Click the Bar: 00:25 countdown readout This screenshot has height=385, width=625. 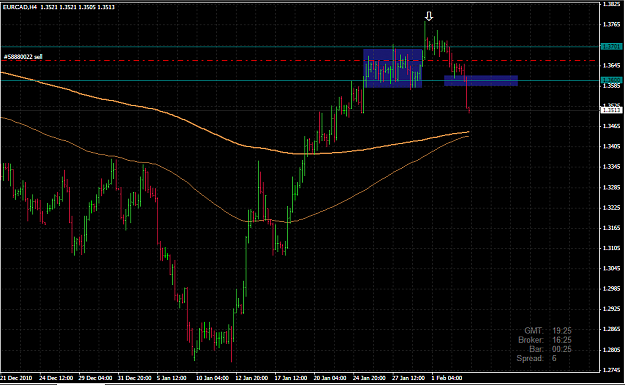point(550,349)
